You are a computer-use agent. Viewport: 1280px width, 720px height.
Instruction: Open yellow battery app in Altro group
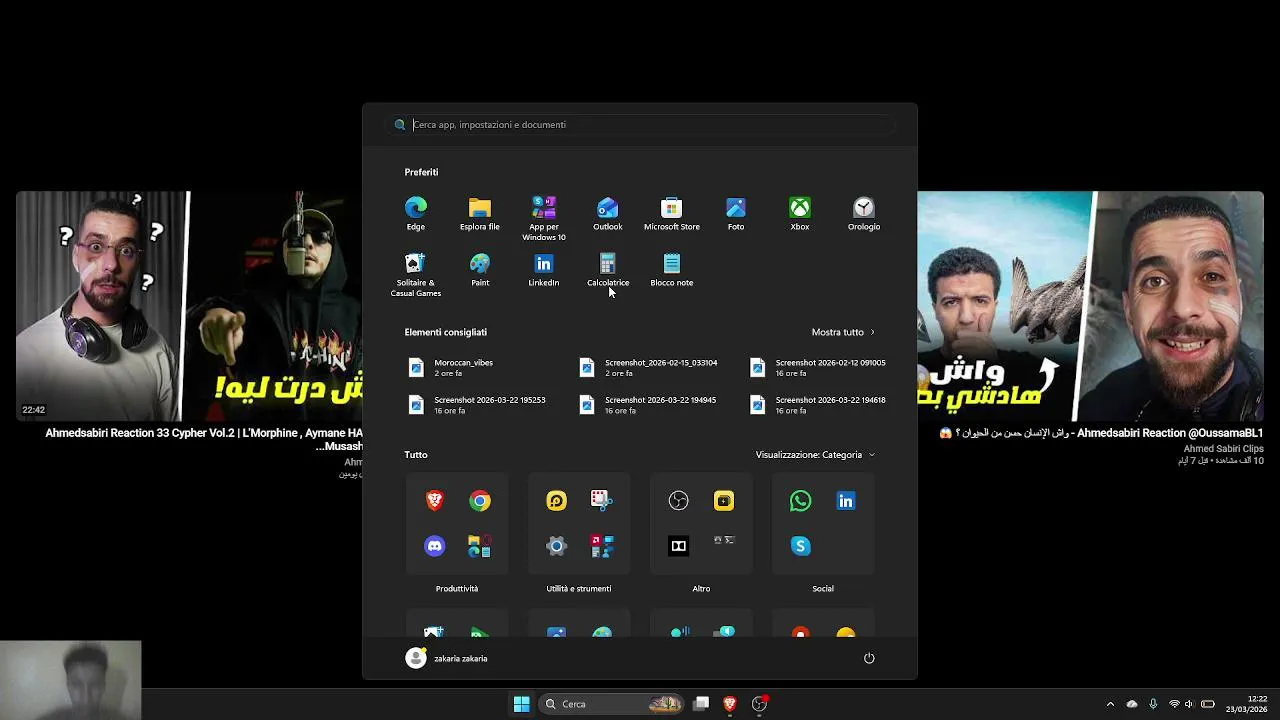(x=724, y=501)
